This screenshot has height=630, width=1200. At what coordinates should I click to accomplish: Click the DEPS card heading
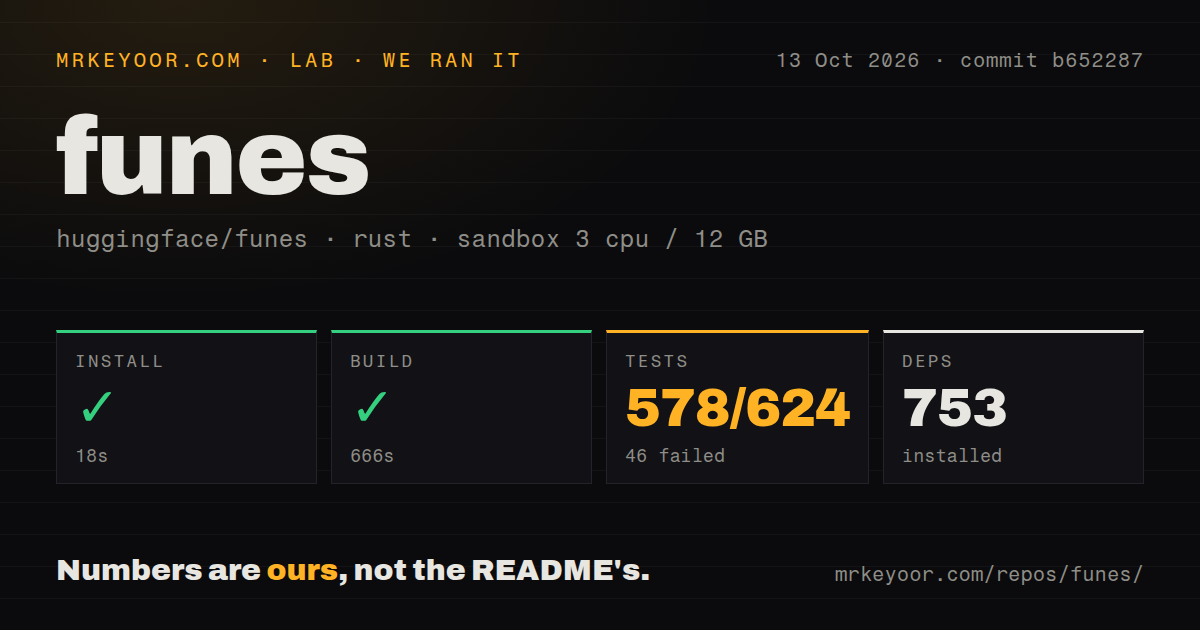928,362
